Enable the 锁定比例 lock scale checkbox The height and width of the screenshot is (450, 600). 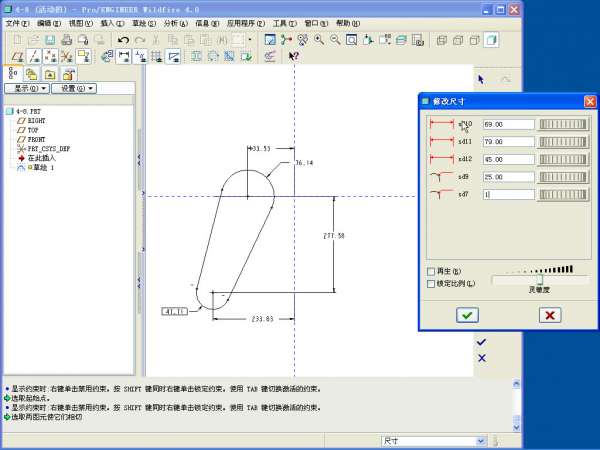(431, 284)
